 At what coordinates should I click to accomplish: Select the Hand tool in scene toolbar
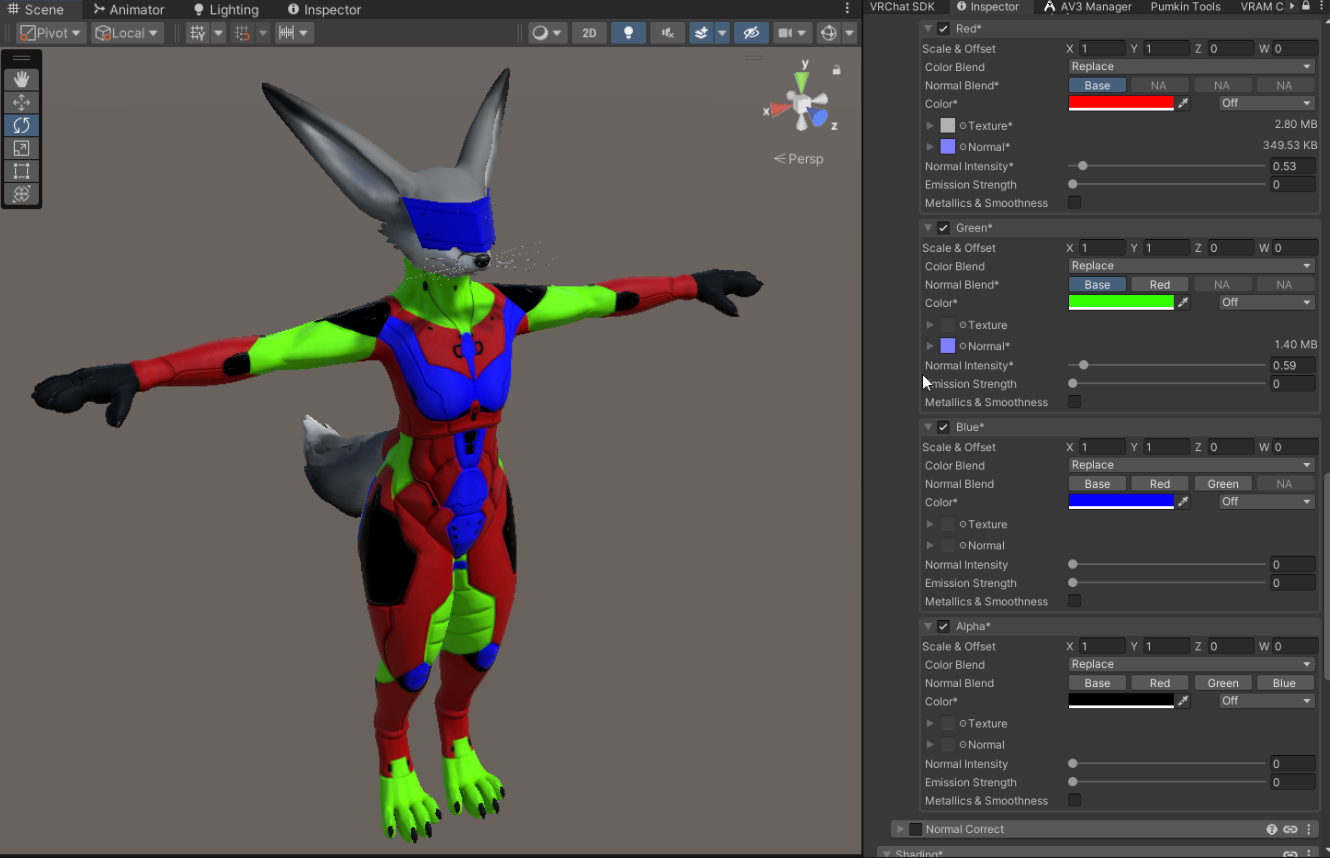point(21,79)
